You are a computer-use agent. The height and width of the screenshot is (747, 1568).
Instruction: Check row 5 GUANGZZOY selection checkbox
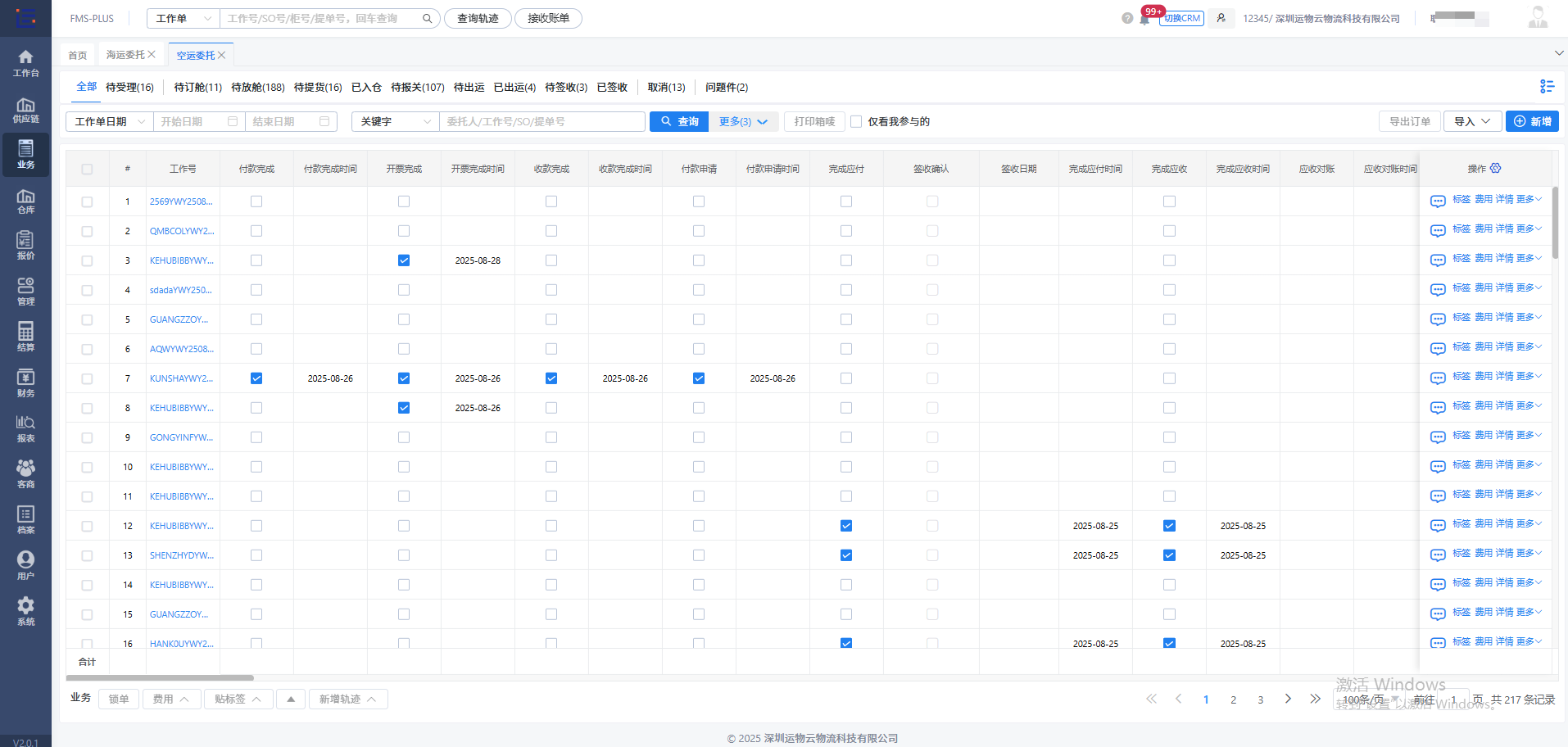pos(87,319)
